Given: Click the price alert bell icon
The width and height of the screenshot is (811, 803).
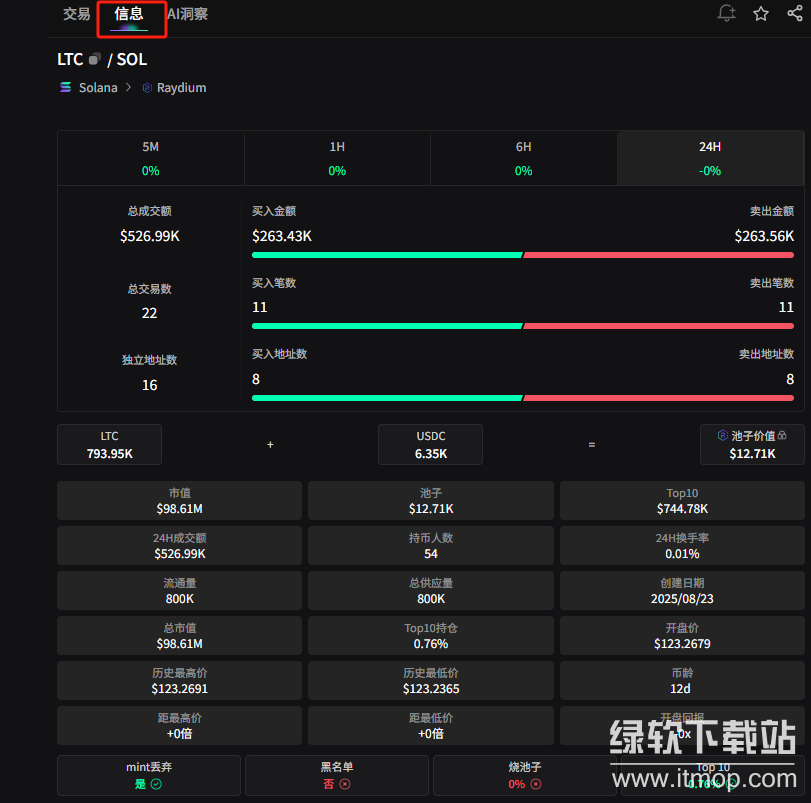Looking at the screenshot, I should click(727, 14).
